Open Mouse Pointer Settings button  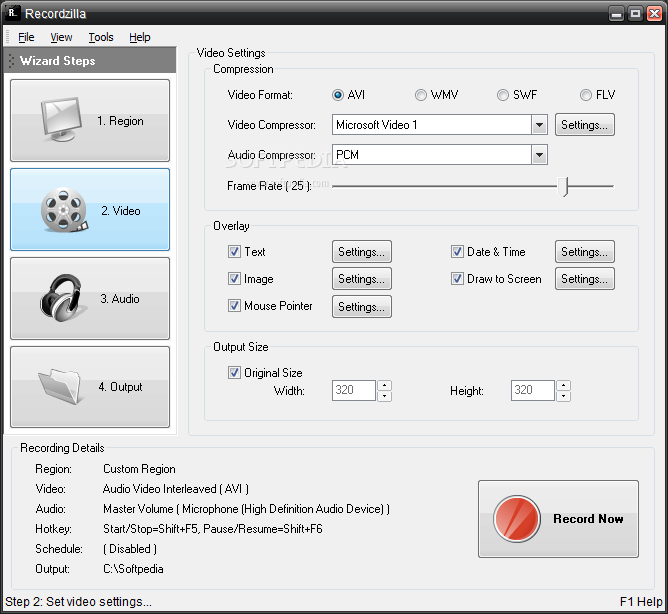point(362,306)
